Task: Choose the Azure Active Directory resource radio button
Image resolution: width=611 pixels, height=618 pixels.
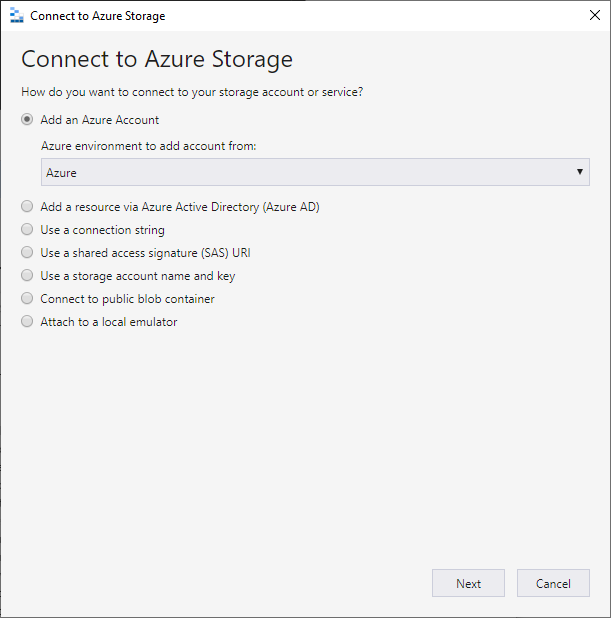Action: pos(27,207)
